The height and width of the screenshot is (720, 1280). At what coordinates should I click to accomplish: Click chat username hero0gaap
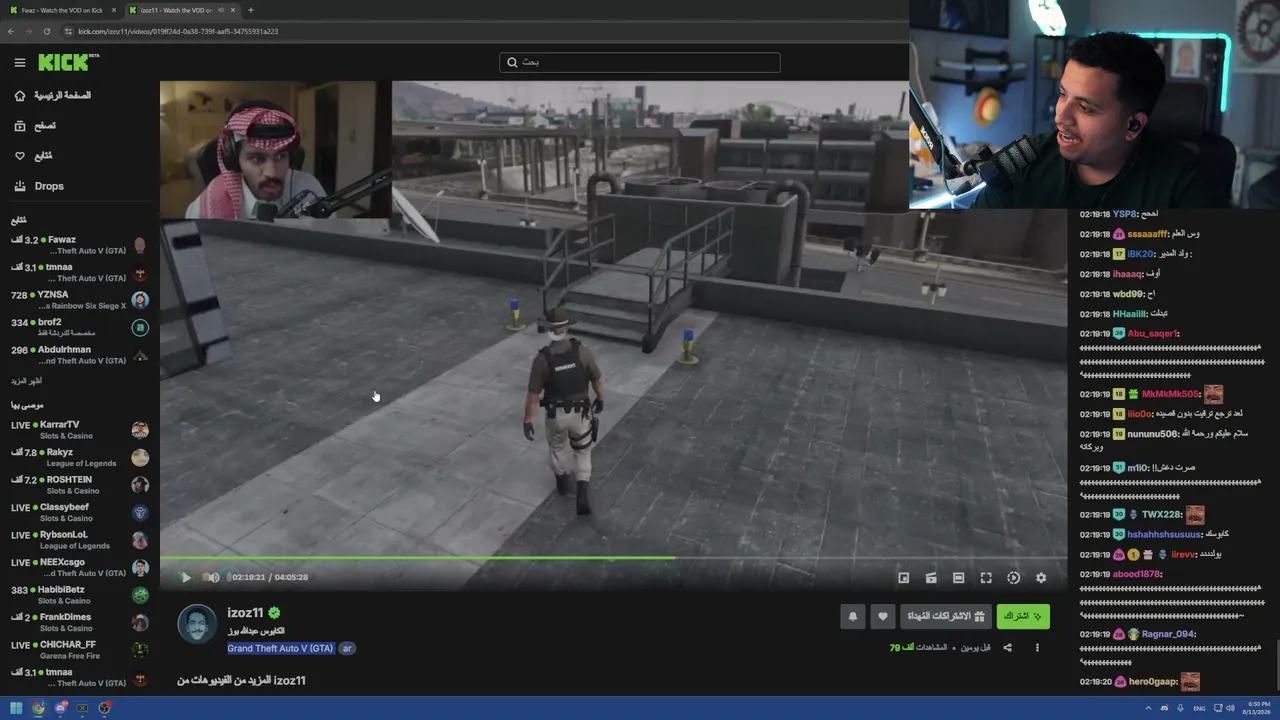pos(1152,682)
